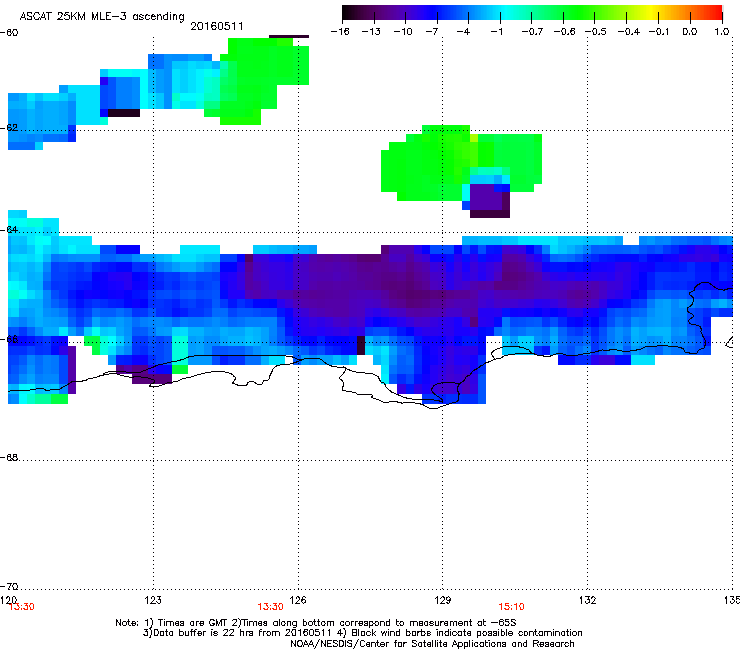Image resolution: width=740 pixels, height=650 pixels.
Task: Click the '129' longitude axis label
Action: [443, 600]
